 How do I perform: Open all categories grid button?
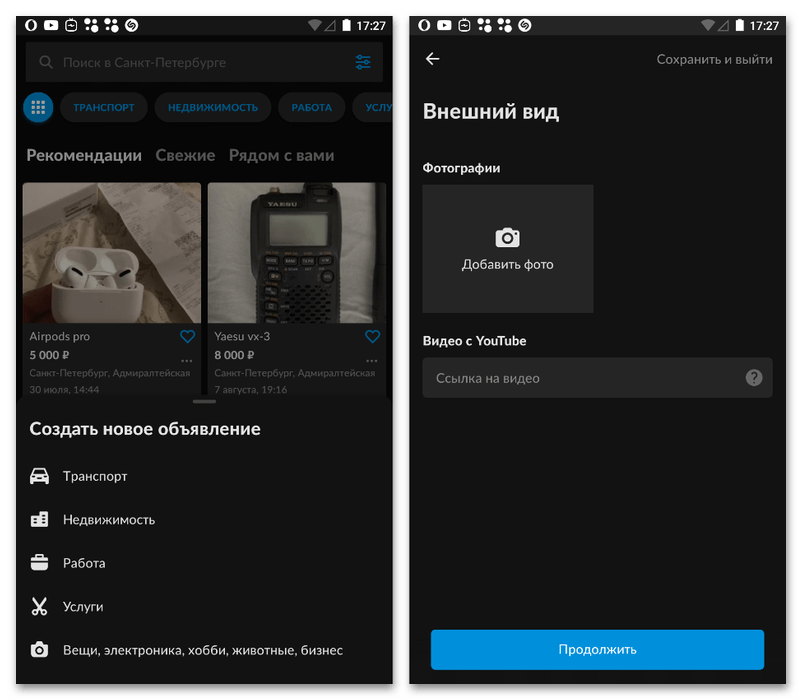tap(38, 107)
